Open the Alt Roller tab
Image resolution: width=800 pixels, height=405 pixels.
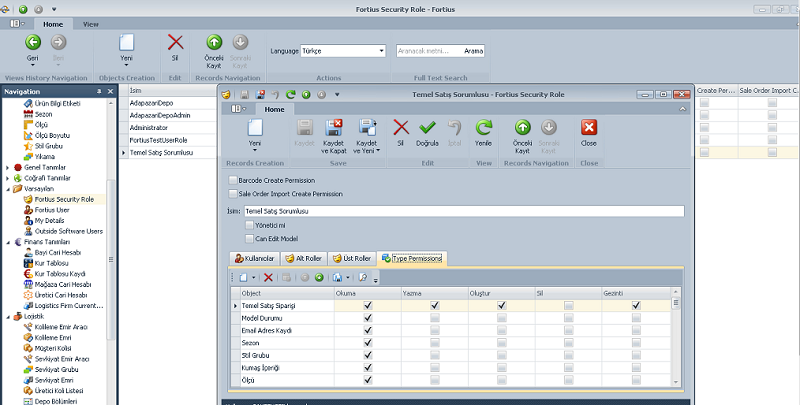[304, 259]
